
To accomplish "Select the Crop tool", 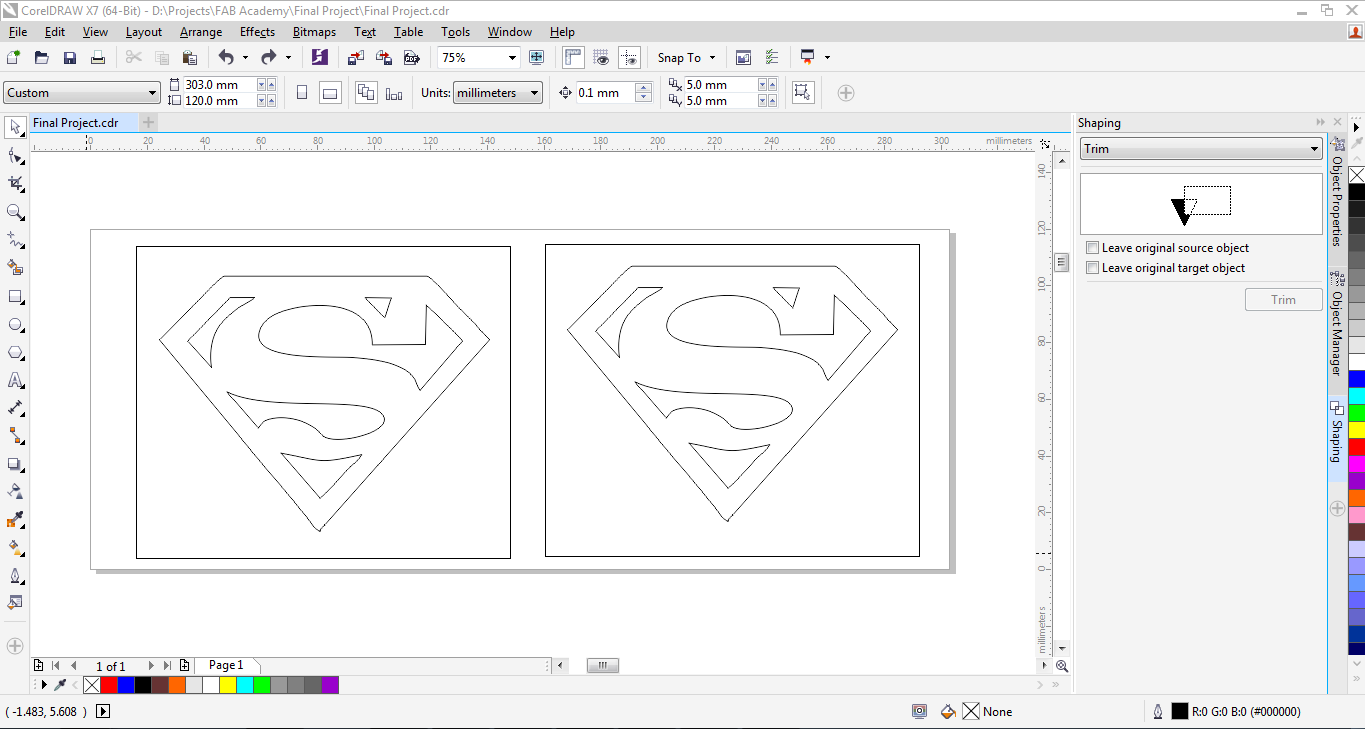I will (15, 184).
